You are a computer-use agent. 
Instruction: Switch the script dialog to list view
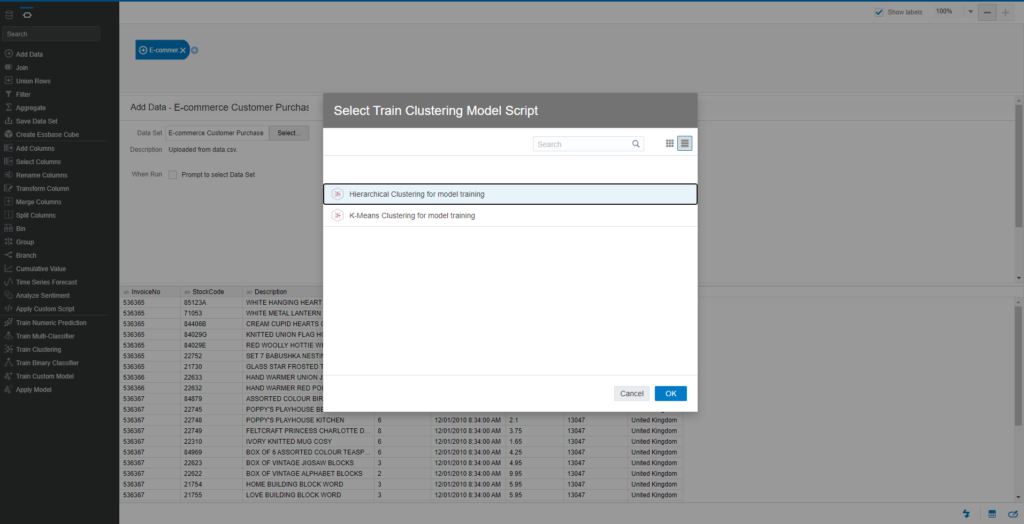pyautogui.click(x=684, y=144)
